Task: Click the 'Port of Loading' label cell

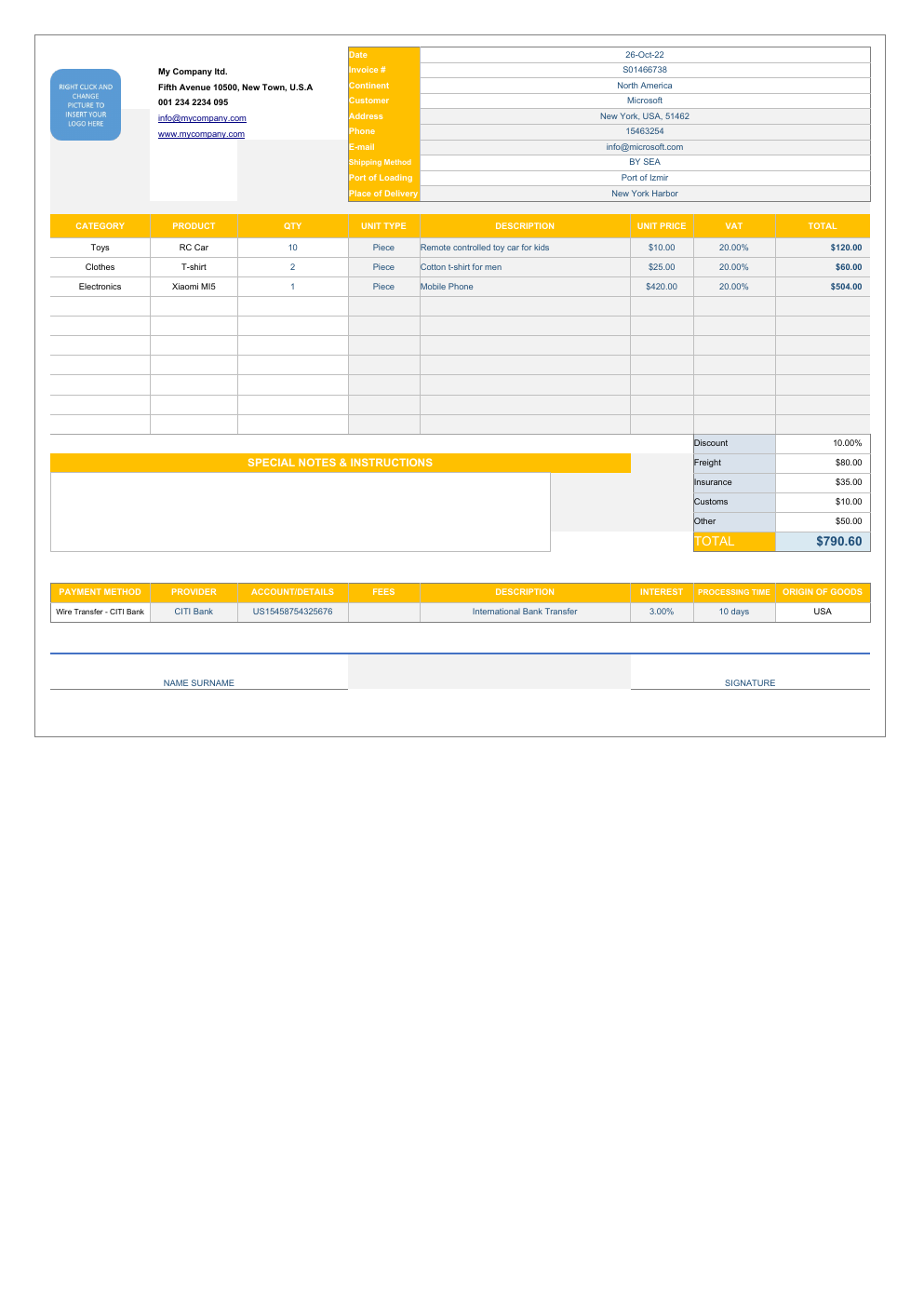Action: (384, 178)
